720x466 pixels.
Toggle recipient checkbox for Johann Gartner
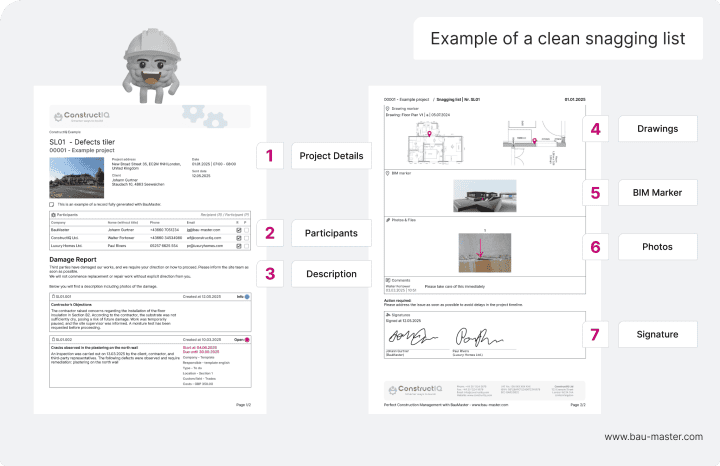[x=237, y=229]
